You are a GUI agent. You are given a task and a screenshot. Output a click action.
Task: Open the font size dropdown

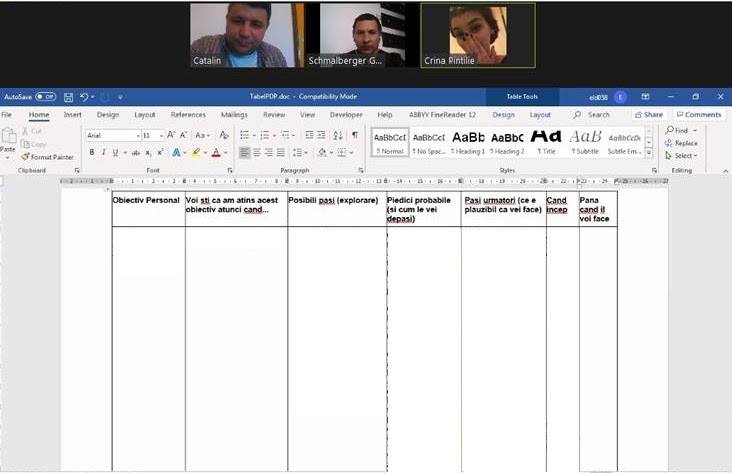click(x=152, y=135)
